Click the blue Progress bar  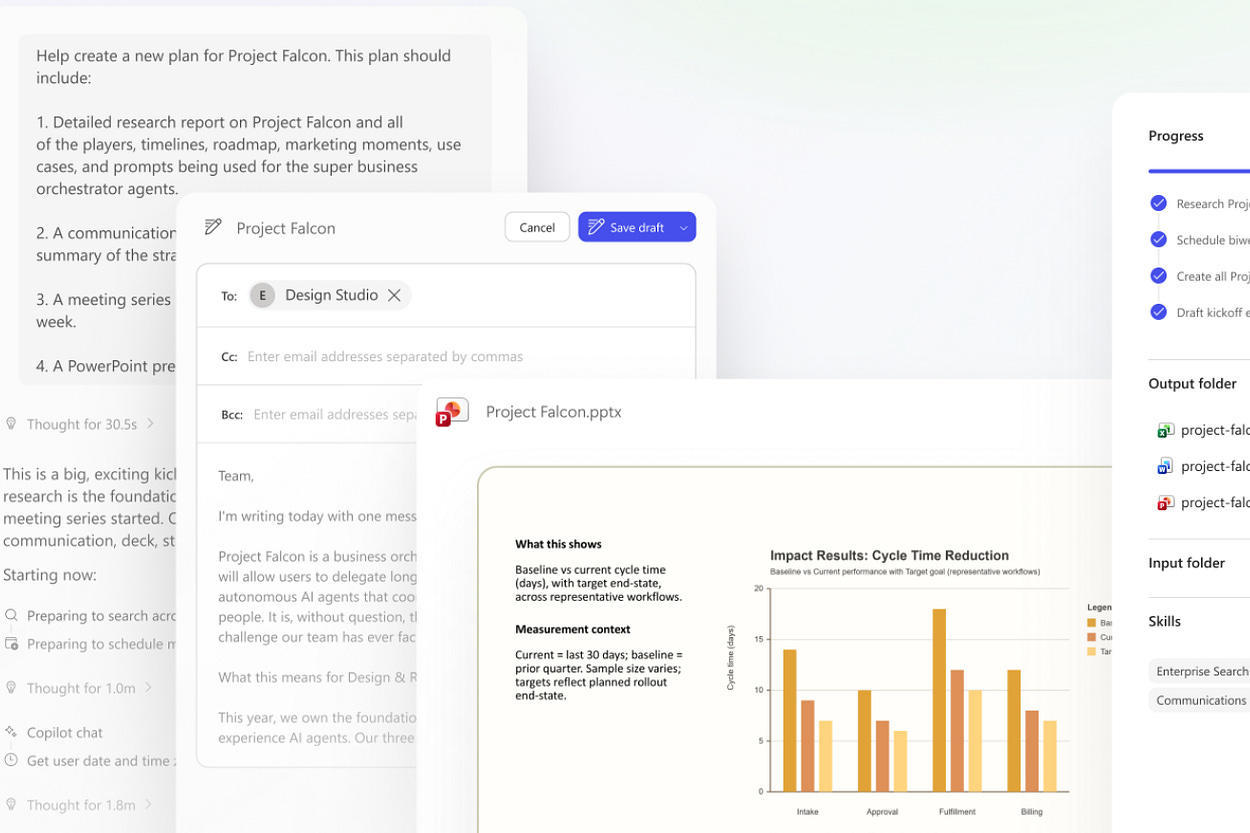[1199, 171]
